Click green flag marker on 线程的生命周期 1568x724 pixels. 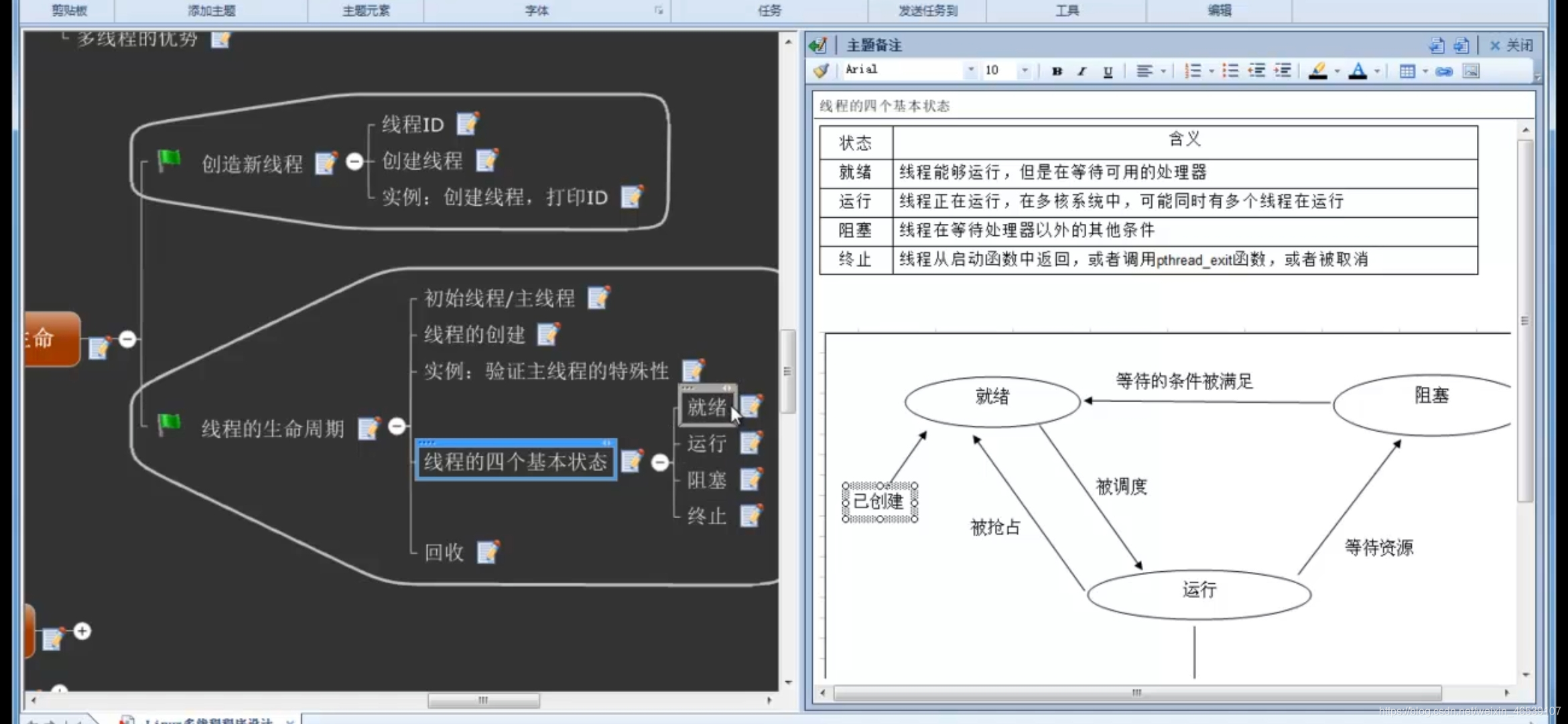point(169,424)
